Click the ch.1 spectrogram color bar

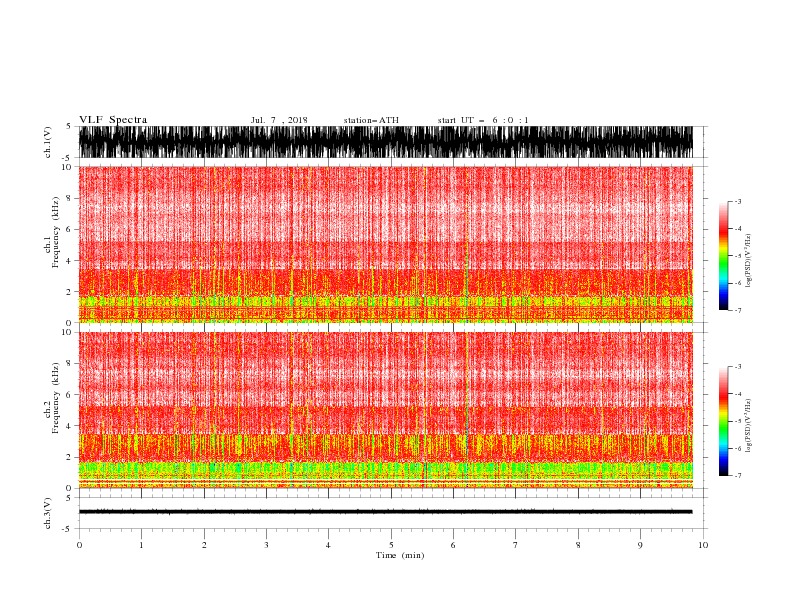tap(723, 256)
